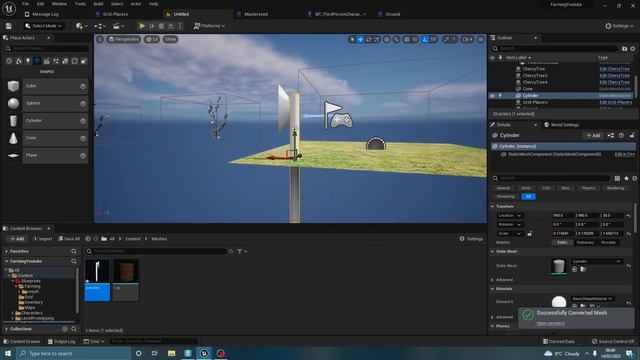Collapse the Materials section
The width and height of the screenshot is (640, 360).
point(493,289)
